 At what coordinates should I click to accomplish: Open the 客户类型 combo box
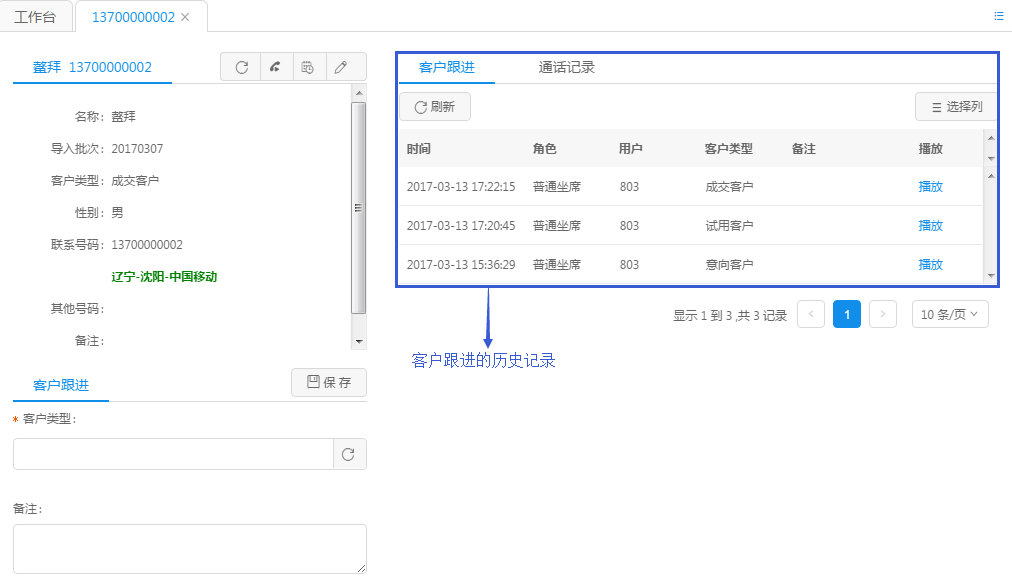pyautogui.click(x=173, y=454)
